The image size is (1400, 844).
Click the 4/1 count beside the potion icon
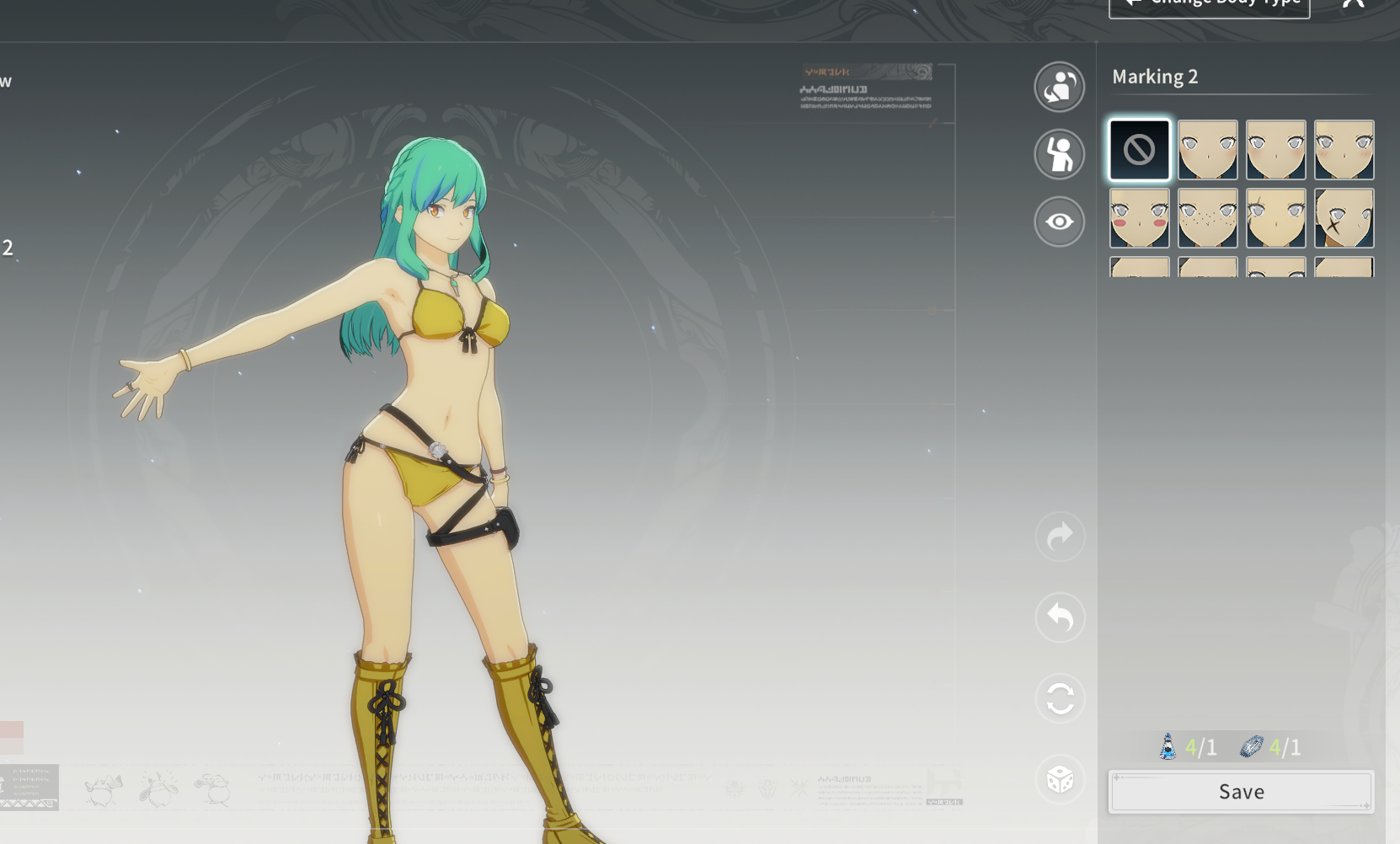1200,747
